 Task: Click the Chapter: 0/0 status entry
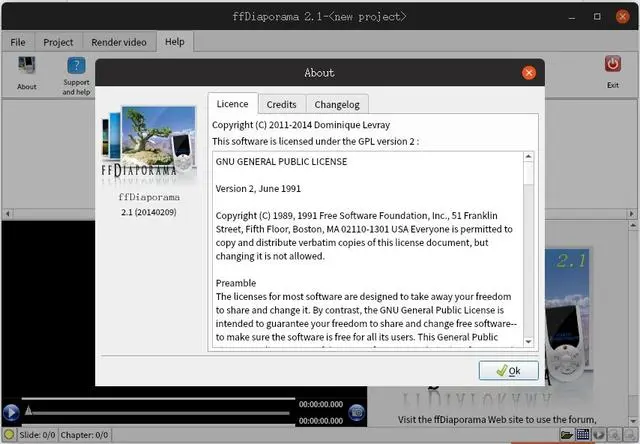pos(84,435)
